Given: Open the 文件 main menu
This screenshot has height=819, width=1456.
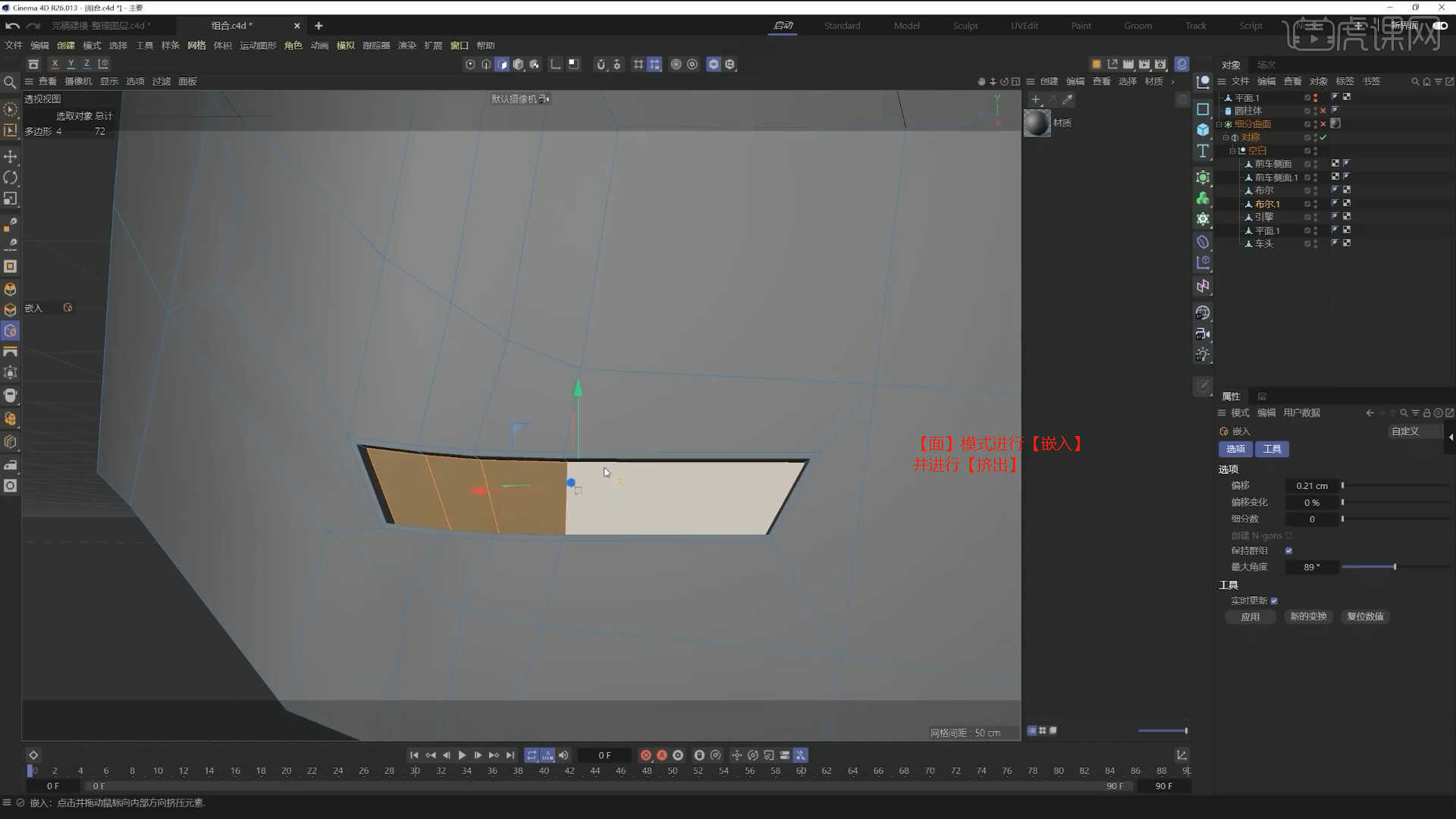Looking at the screenshot, I should [14, 45].
